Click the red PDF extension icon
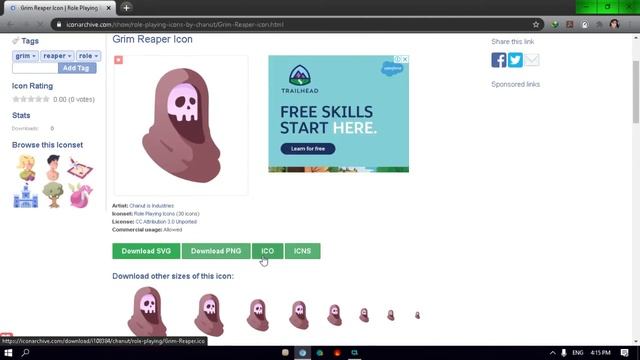Viewport: 640px width, 360px height. point(570,24)
